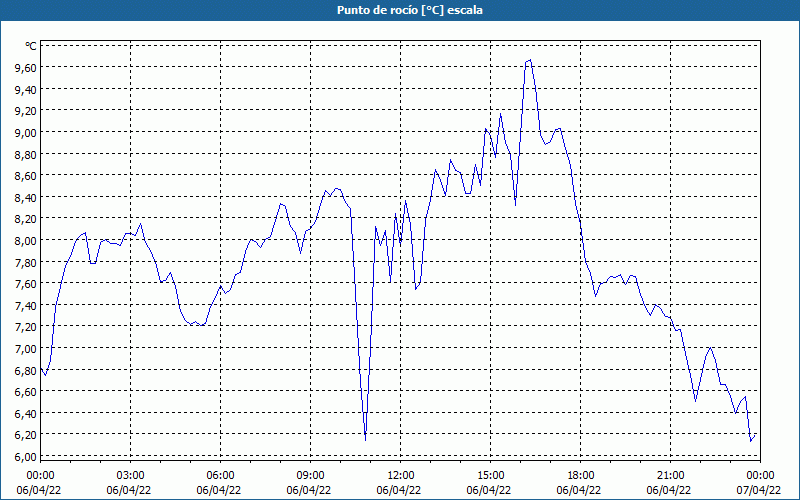Click the 12:00 time axis label
The width and height of the screenshot is (800, 500).
401,476
